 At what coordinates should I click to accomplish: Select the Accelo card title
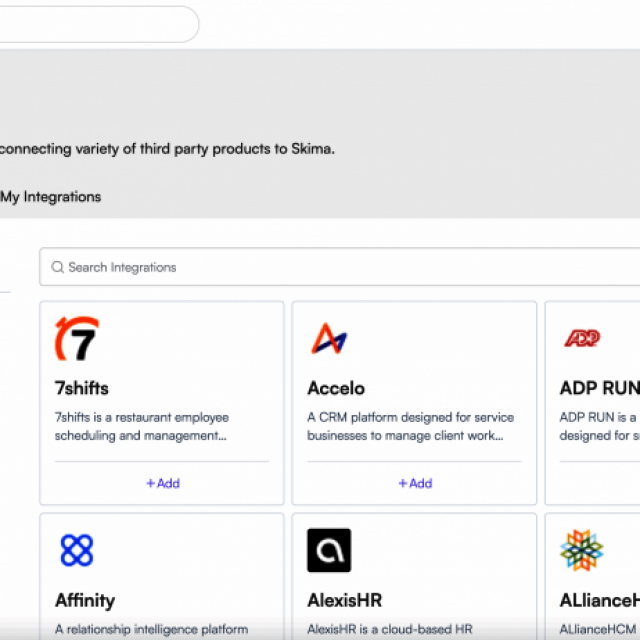(336, 388)
